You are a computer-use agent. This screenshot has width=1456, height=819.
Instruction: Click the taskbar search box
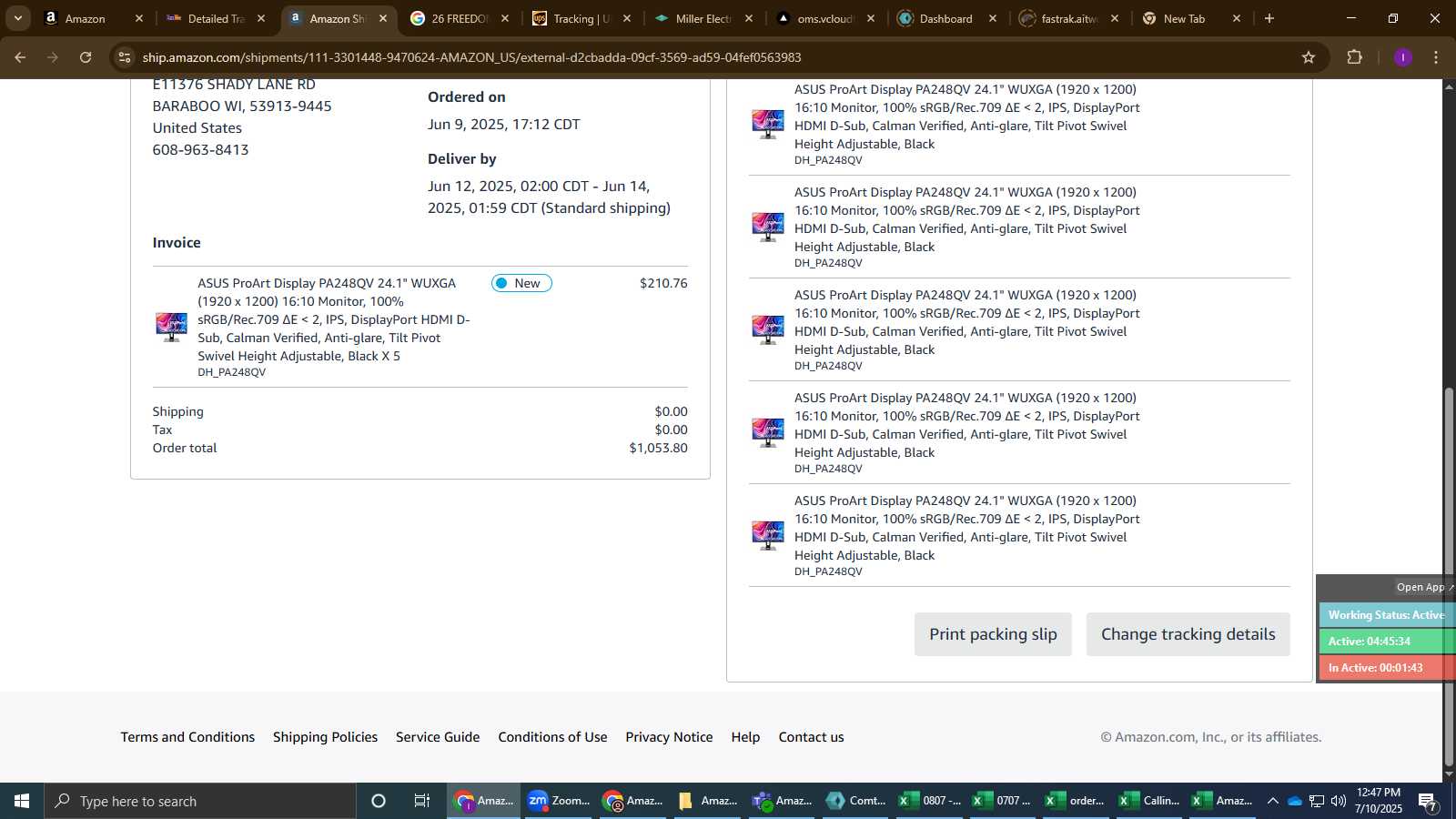(x=200, y=801)
